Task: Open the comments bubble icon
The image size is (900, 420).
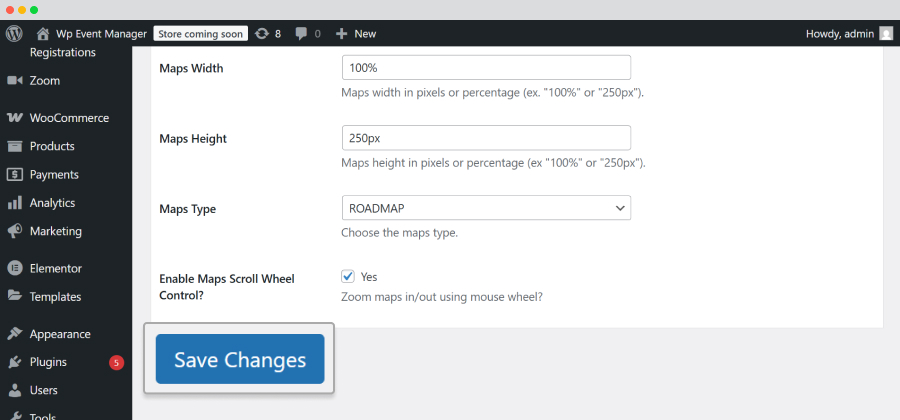Action: (x=301, y=34)
